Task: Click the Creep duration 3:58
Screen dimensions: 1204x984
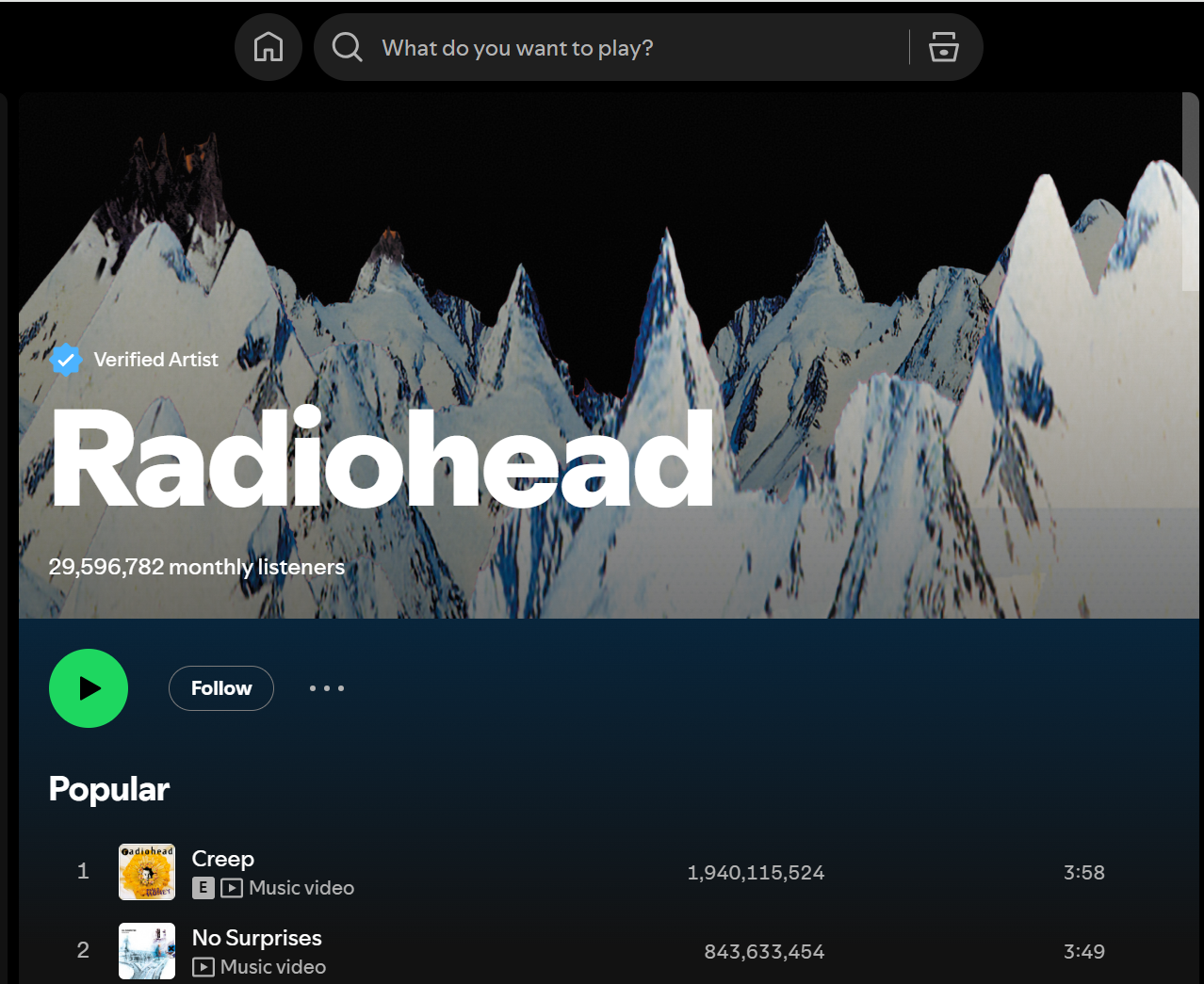Action: [1084, 873]
